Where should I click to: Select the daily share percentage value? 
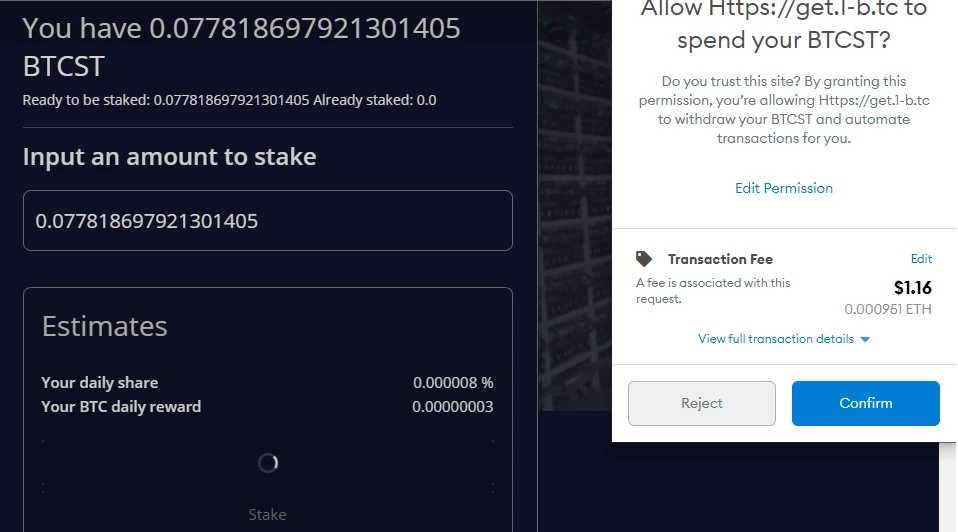[453, 383]
